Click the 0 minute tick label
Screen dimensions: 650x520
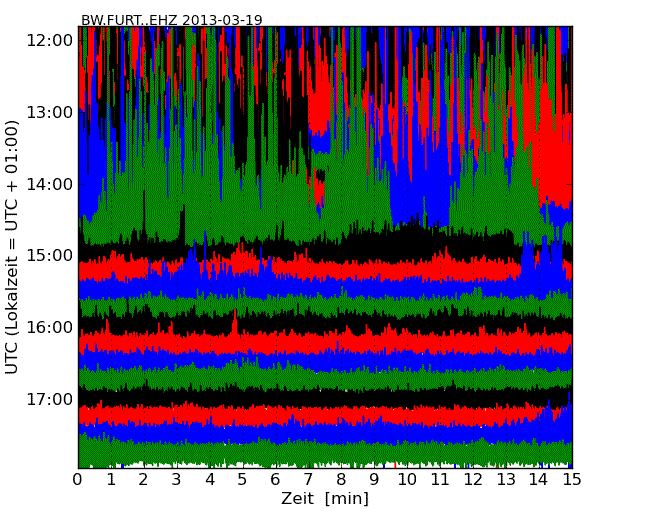78,480
